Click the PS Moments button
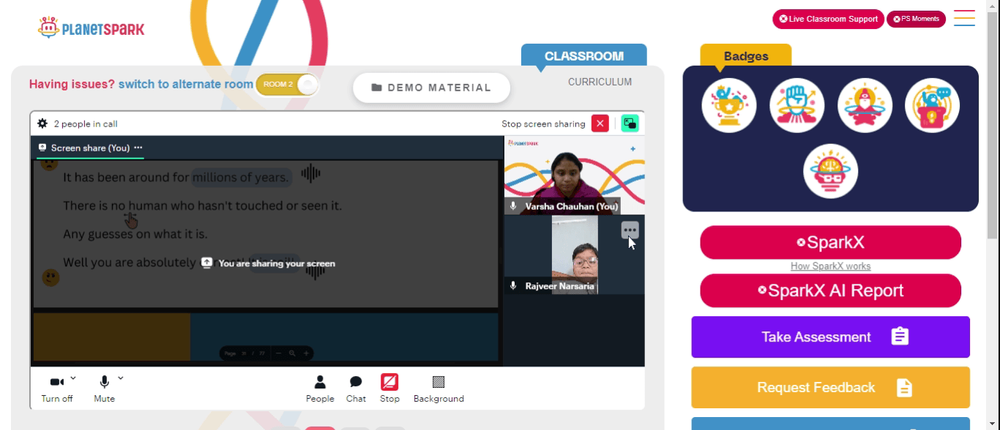1000x430 pixels. click(x=916, y=19)
